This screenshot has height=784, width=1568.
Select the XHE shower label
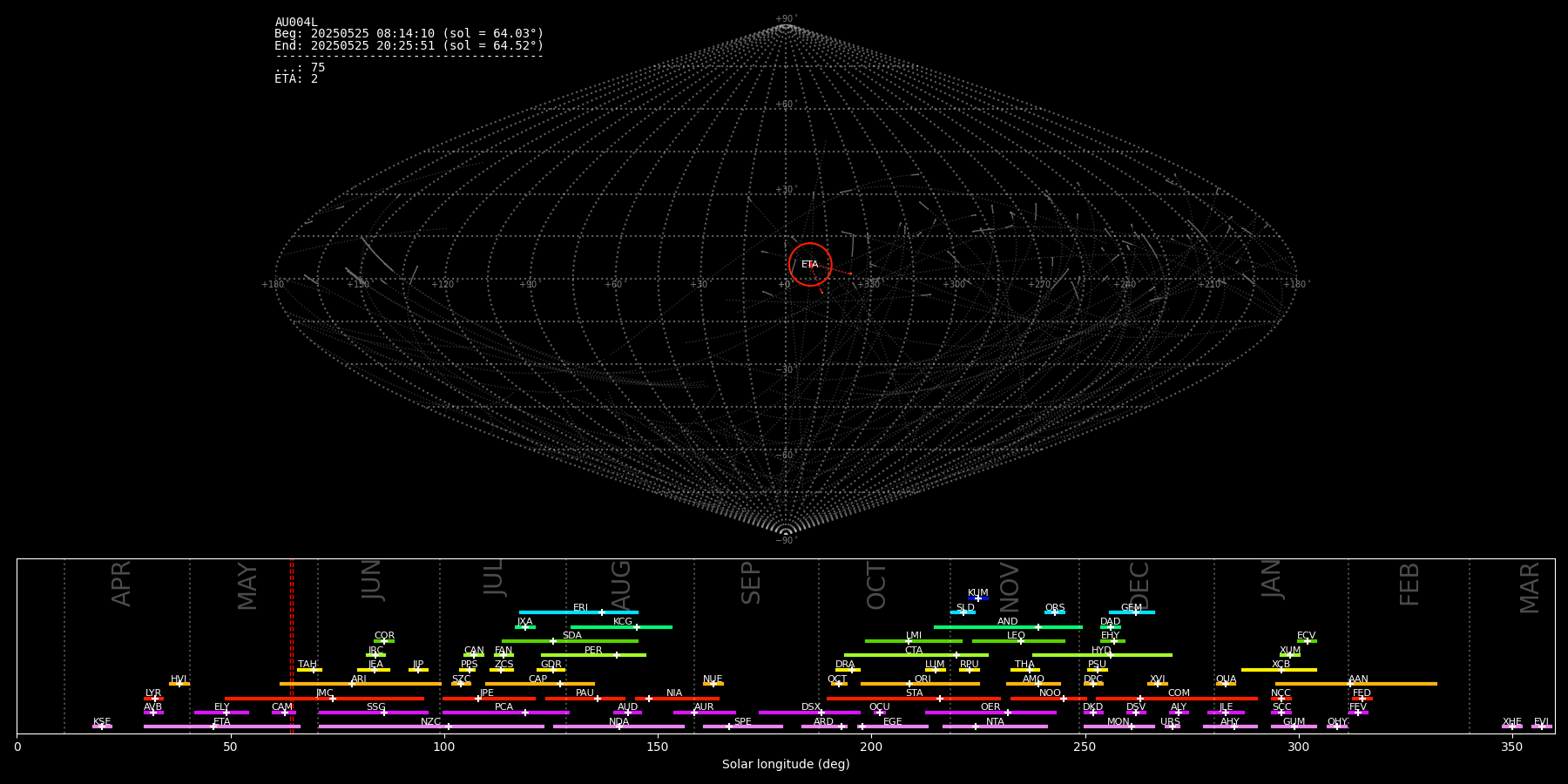click(x=1512, y=722)
